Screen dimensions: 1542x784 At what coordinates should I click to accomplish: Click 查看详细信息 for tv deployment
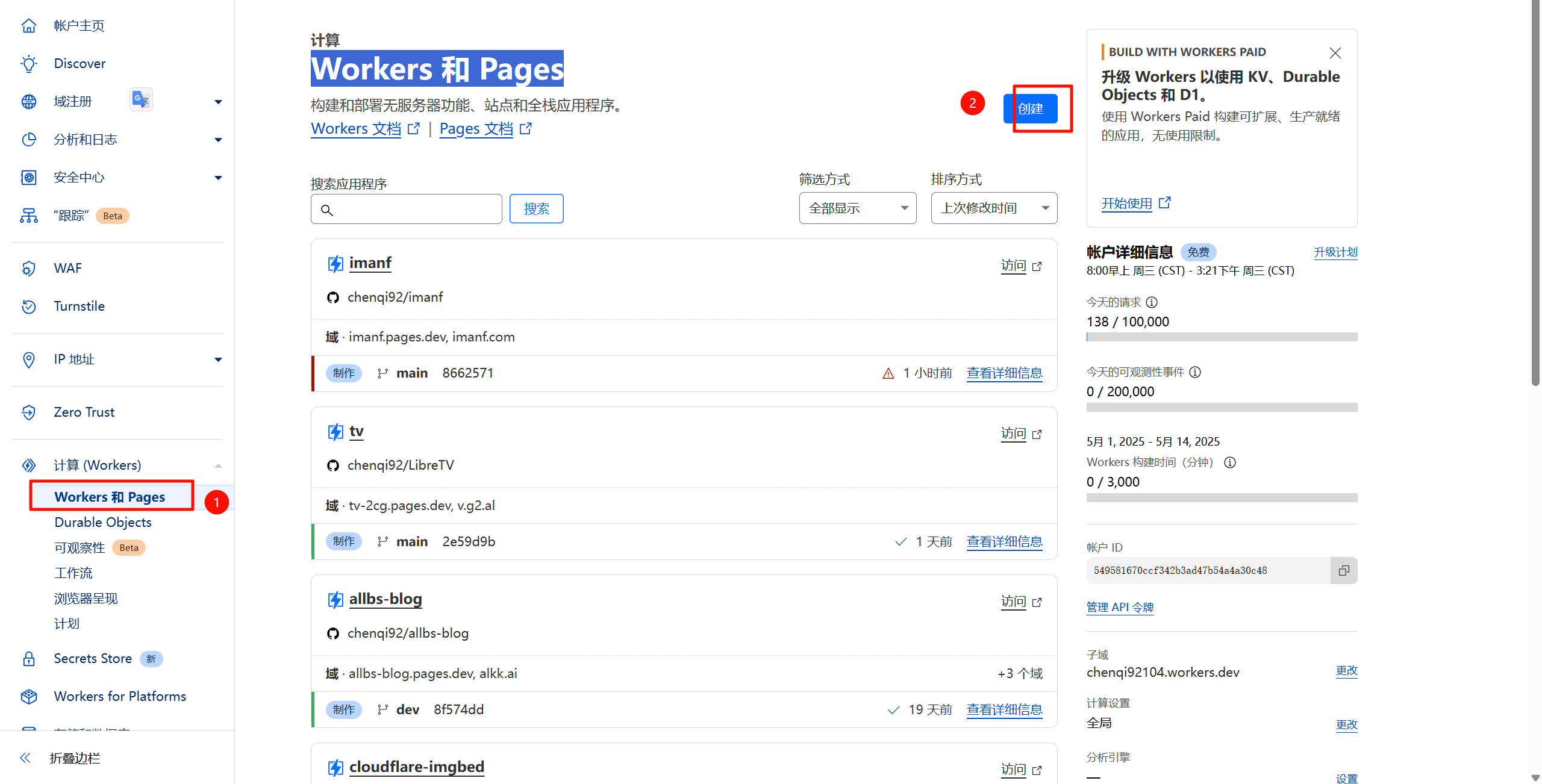(x=1004, y=541)
